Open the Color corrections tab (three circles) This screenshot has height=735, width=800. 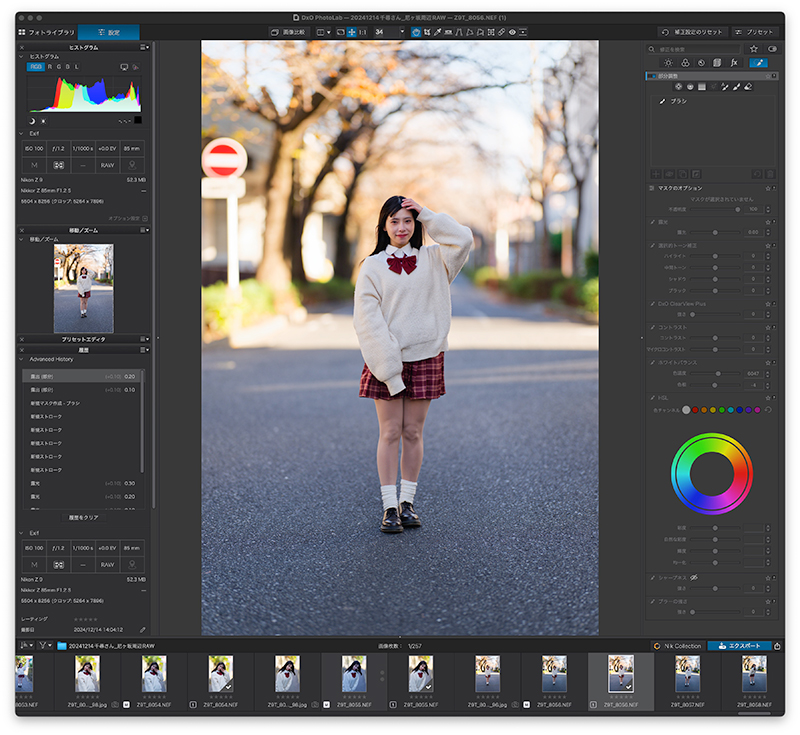[685, 63]
